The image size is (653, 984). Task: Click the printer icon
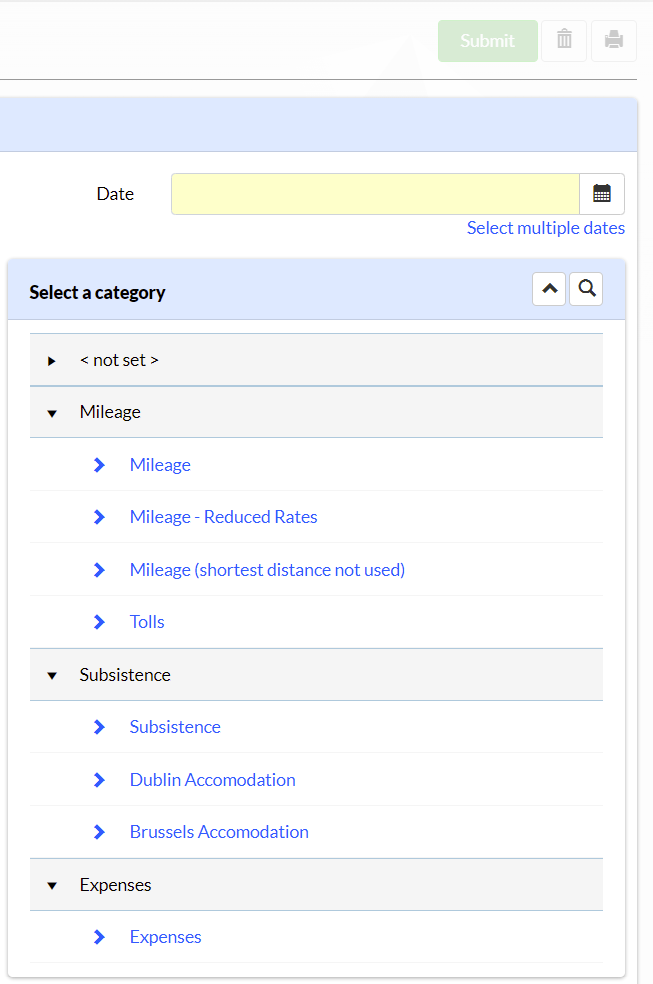[x=613, y=41]
